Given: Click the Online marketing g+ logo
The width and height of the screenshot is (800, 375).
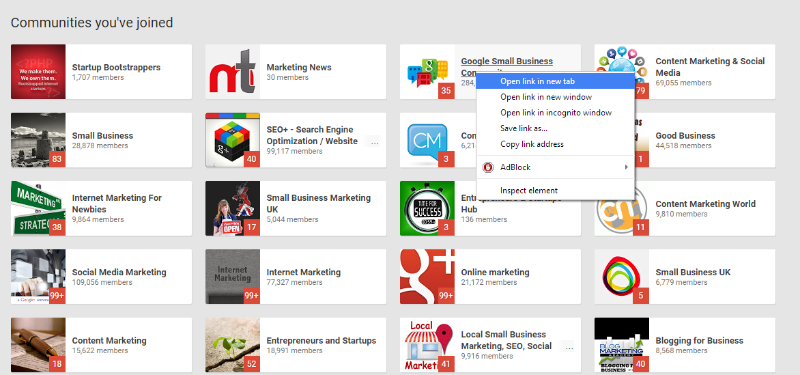Looking at the screenshot, I should click(x=427, y=277).
